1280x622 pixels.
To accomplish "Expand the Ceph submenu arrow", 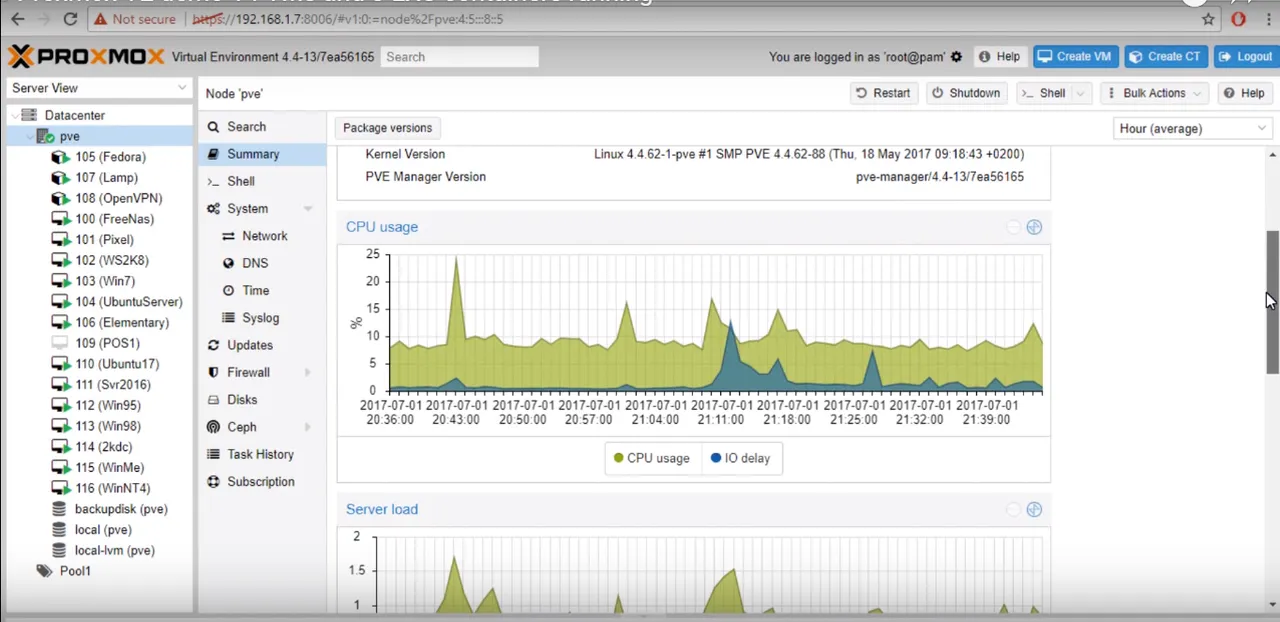I will click(308, 427).
